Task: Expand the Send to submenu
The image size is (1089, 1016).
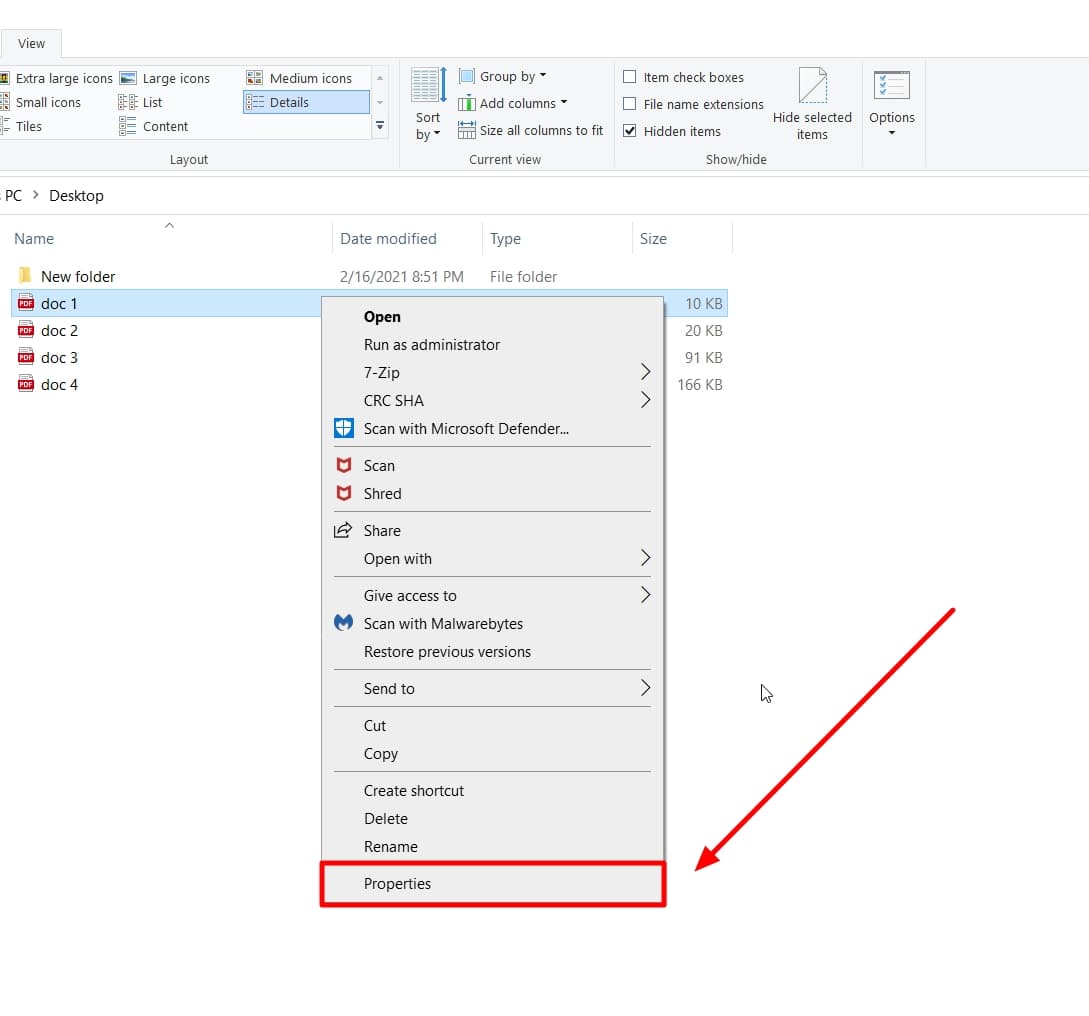Action: click(x=389, y=688)
